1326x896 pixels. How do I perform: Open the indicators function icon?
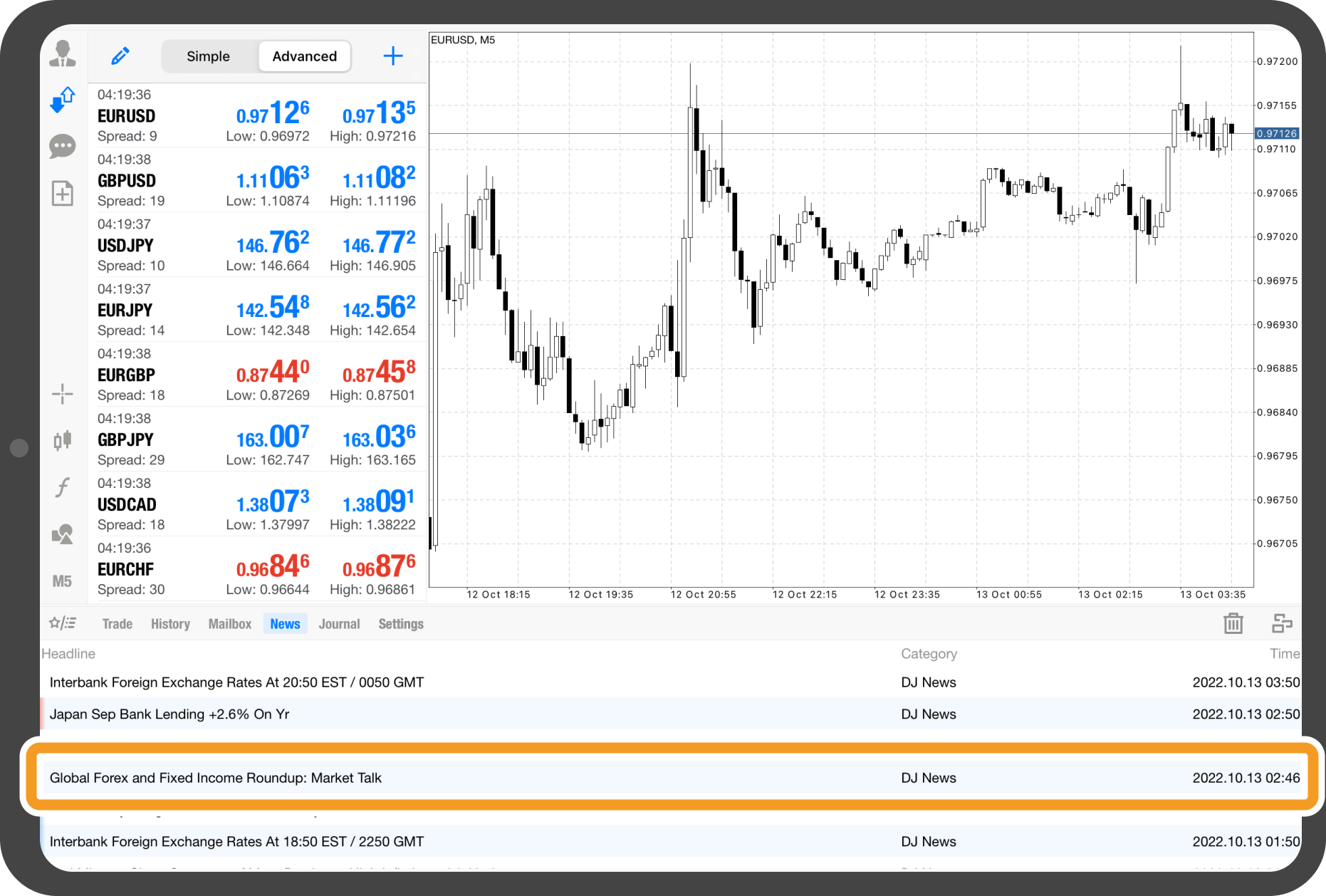coord(63,487)
